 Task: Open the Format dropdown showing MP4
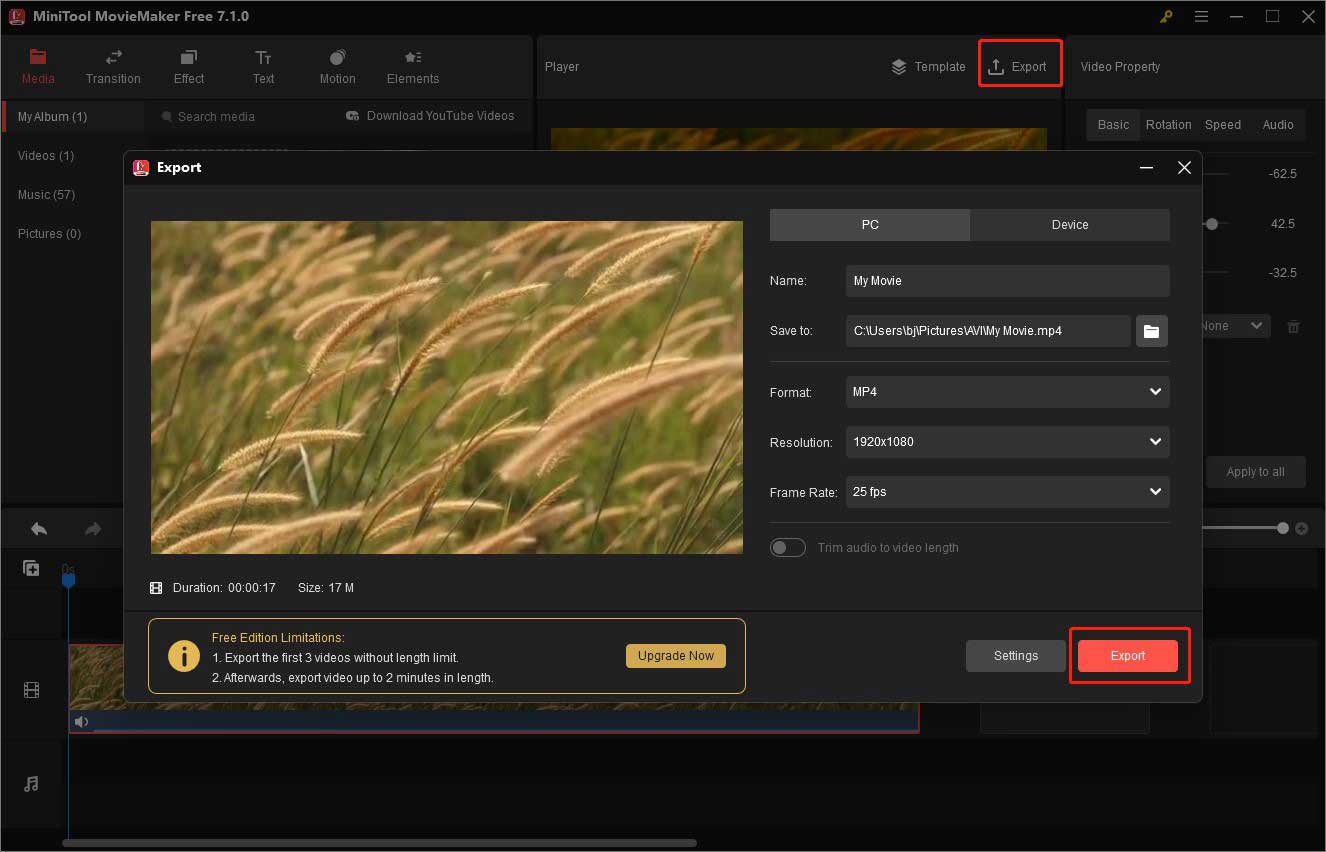1006,392
